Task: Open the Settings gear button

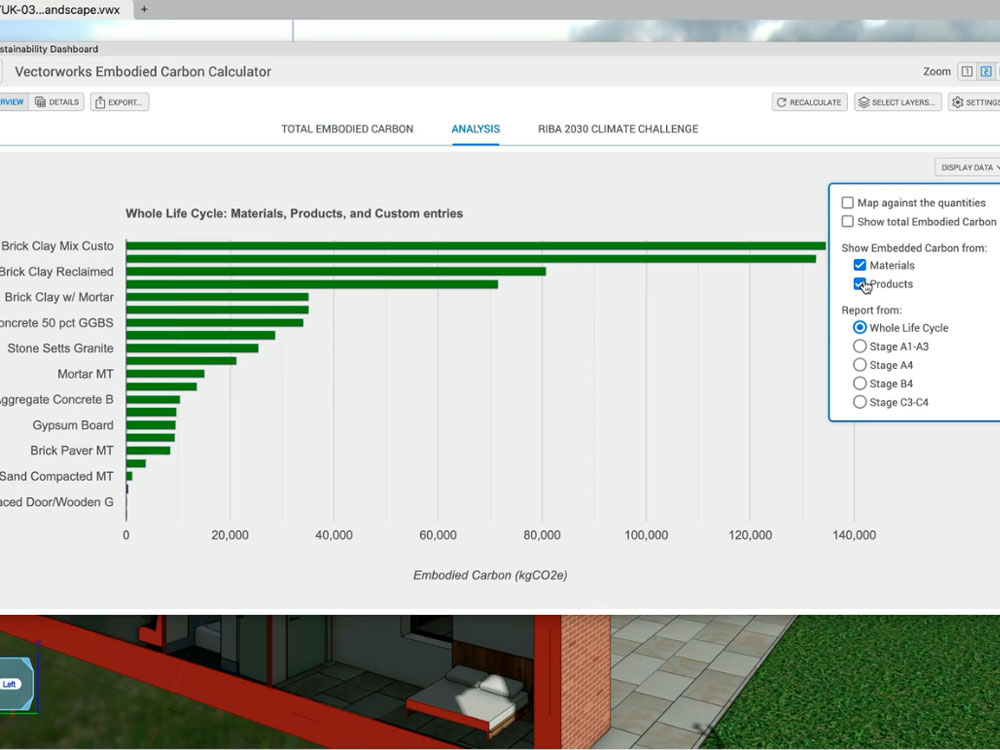Action: pyautogui.click(x=974, y=102)
